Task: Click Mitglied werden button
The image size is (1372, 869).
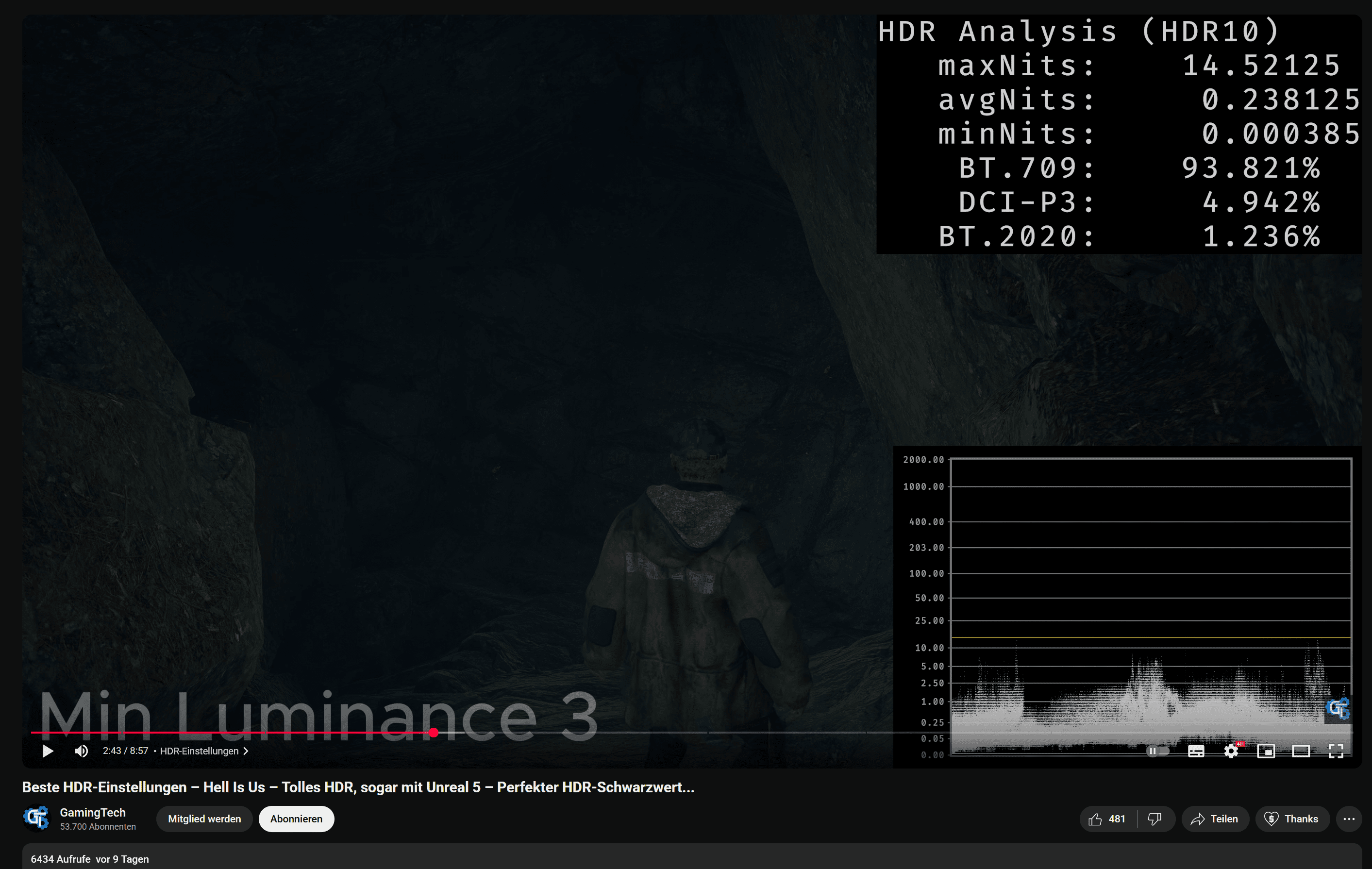Action: pos(204,819)
